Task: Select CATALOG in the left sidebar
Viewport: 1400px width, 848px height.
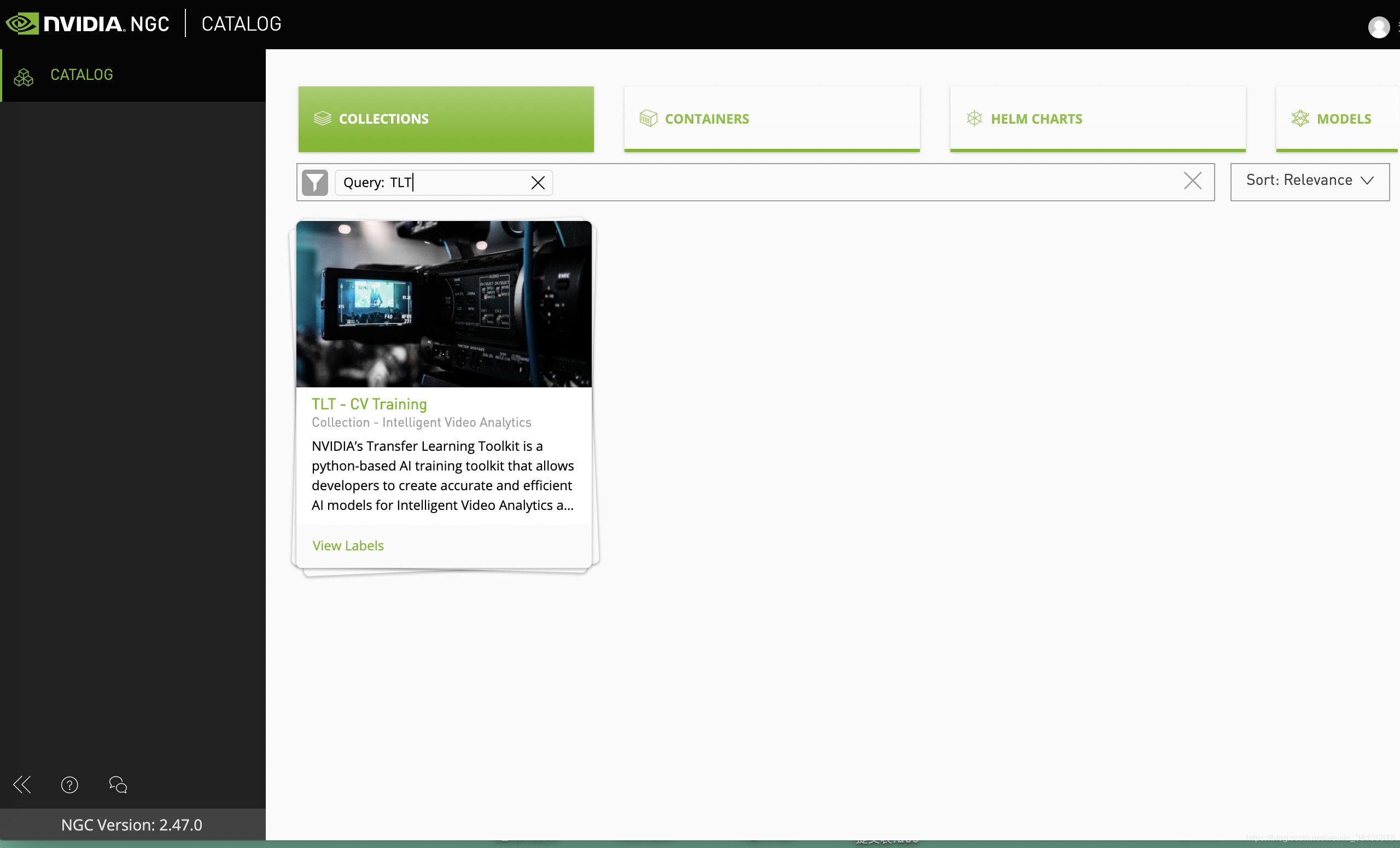Action: (x=81, y=75)
